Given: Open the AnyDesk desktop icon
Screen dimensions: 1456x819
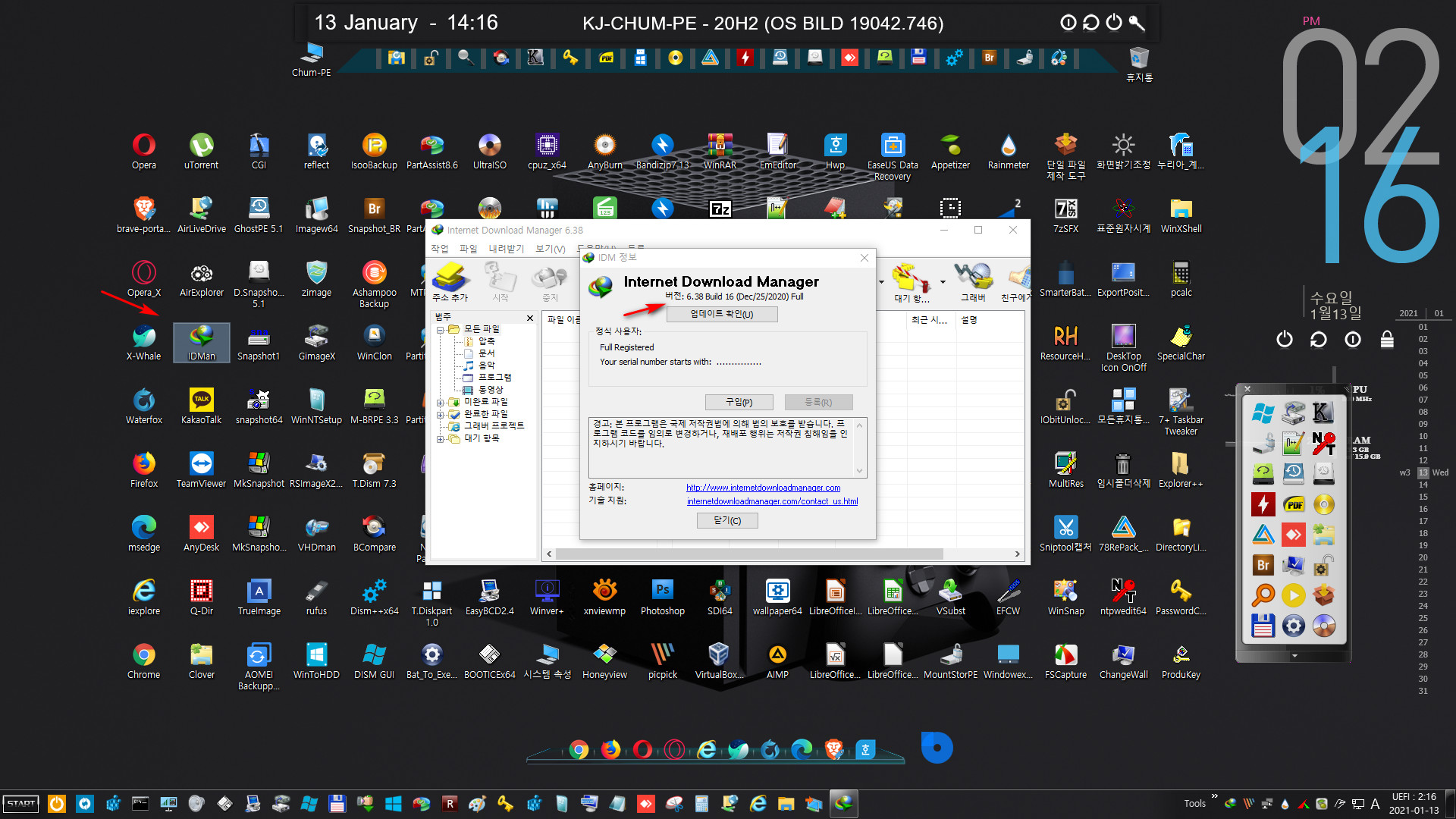Looking at the screenshot, I should point(201,534).
